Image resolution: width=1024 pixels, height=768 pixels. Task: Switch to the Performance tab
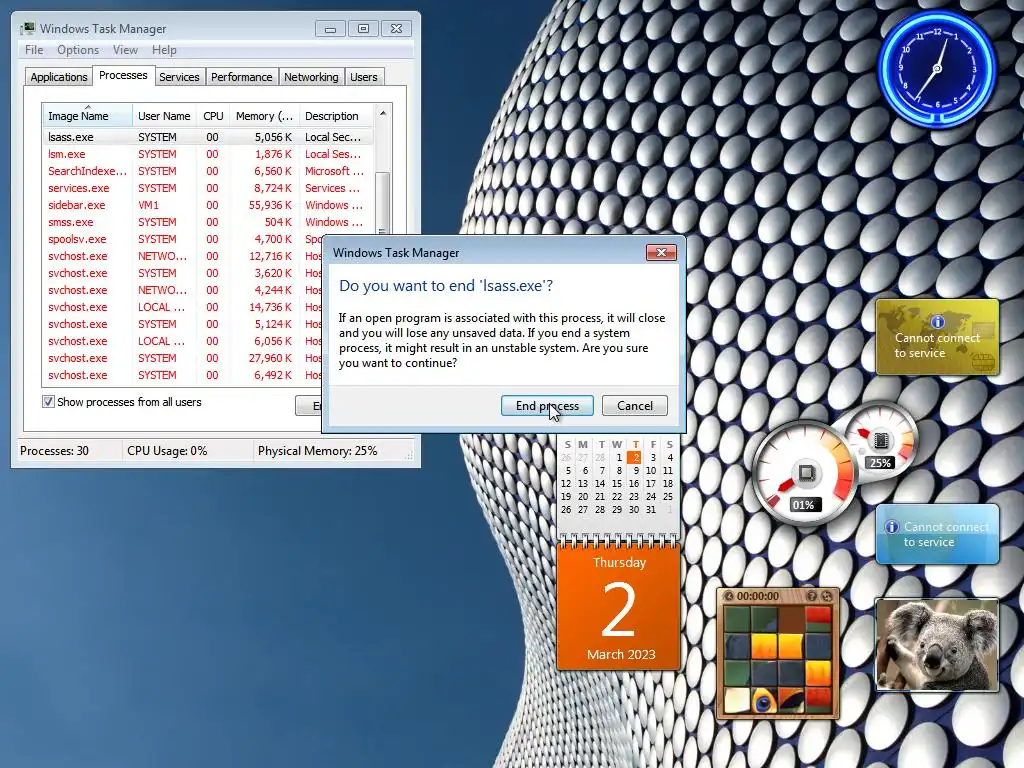coord(242,77)
